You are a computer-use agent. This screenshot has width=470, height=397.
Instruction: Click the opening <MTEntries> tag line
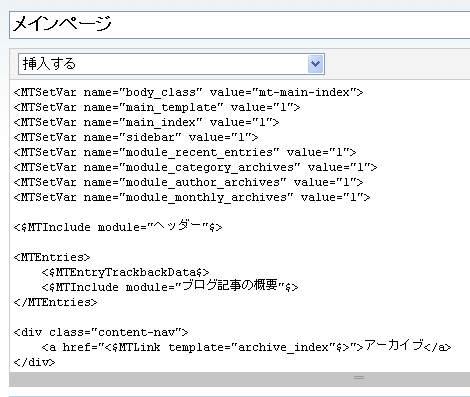click(x=52, y=257)
